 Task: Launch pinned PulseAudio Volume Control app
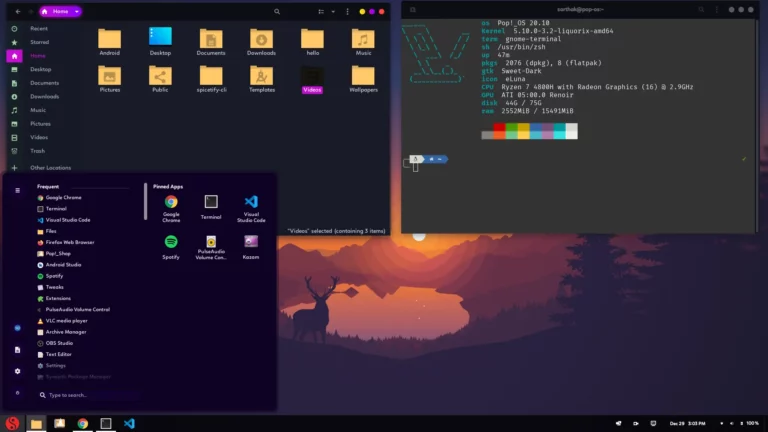point(211,247)
